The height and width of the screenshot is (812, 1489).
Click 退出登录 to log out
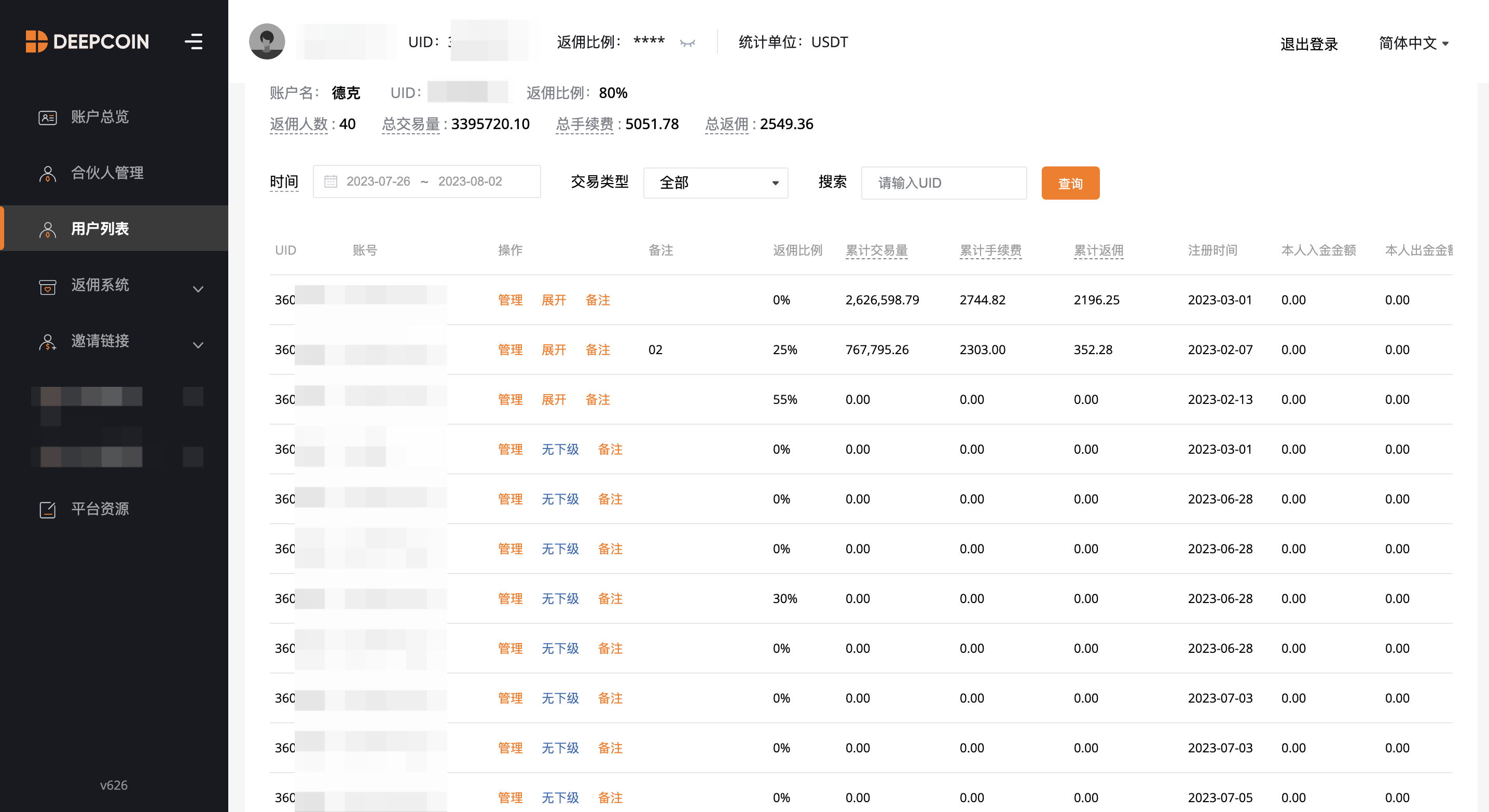1308,44
